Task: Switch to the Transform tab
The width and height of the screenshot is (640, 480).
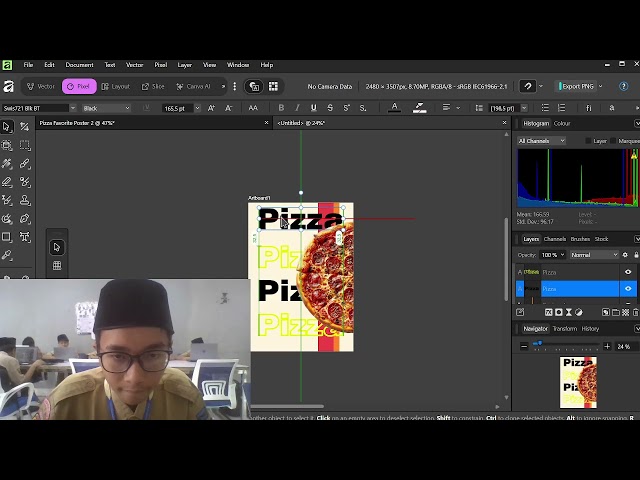Action: point(564,329)
